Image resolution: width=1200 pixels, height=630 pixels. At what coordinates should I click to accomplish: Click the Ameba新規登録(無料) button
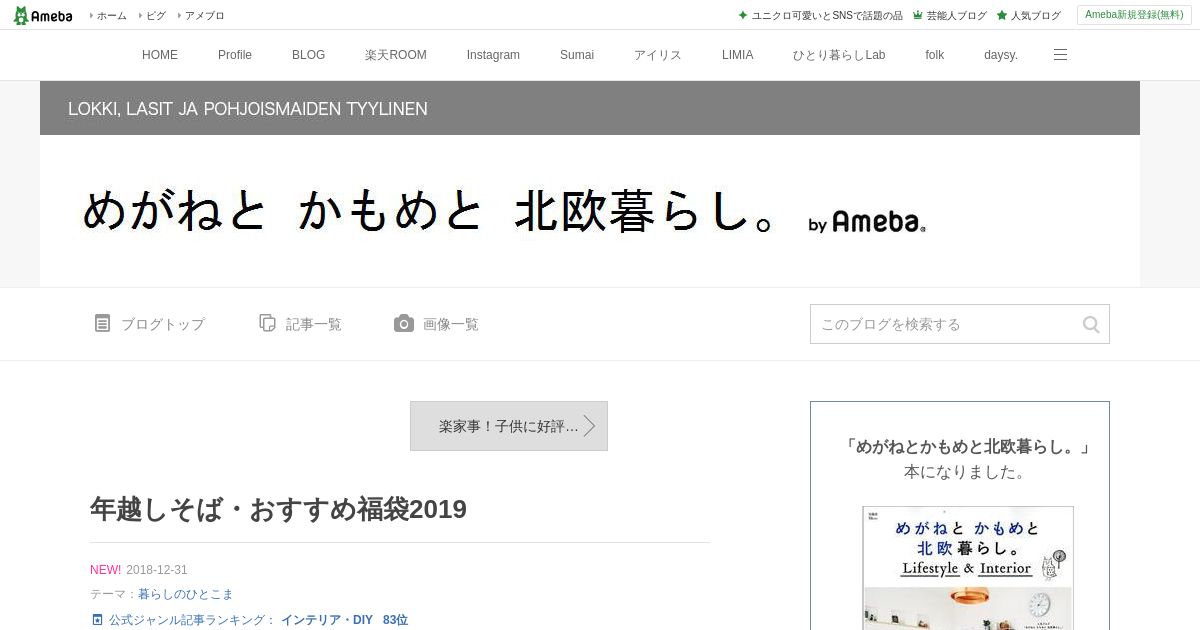[1134, 15]
